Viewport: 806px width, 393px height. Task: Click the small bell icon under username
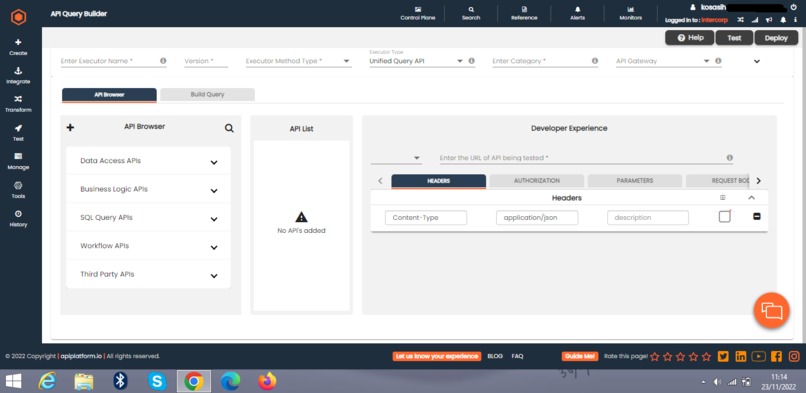click(x=783, y=20)
